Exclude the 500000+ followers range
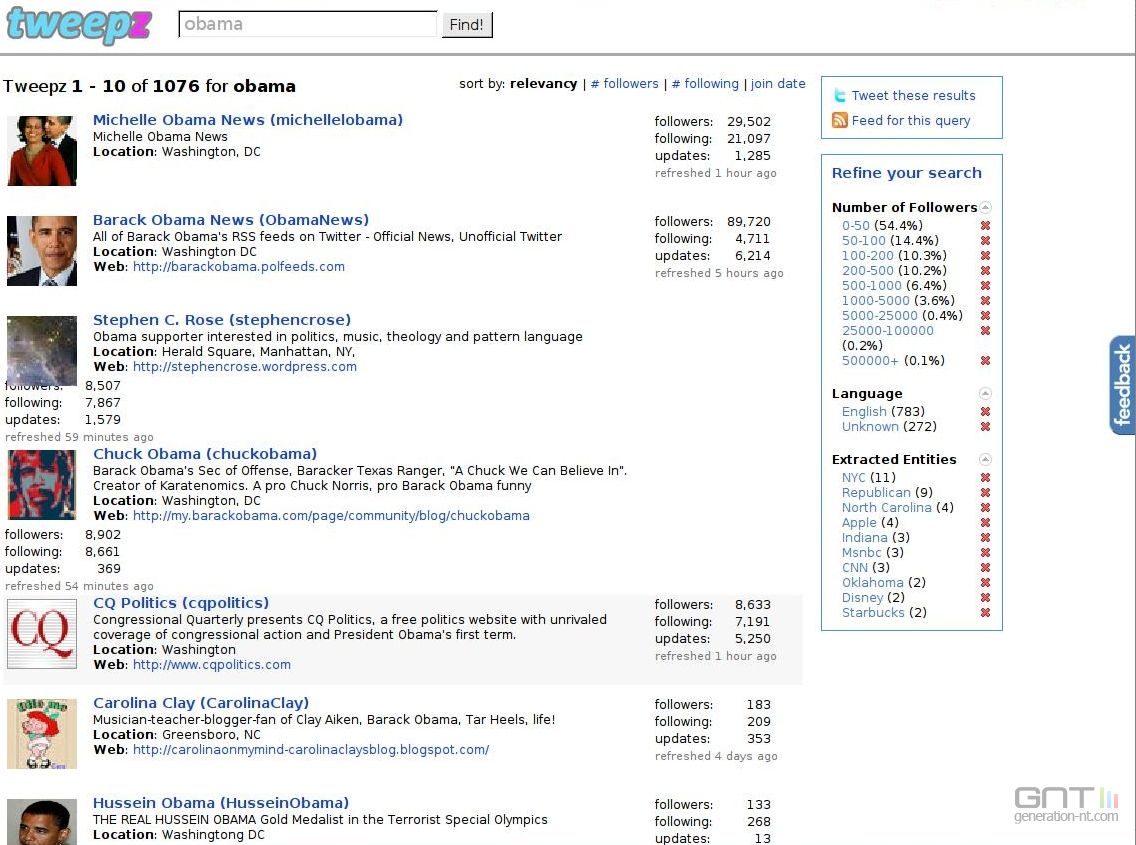Viewport: 1136px width, 845px height. (985, 361)
